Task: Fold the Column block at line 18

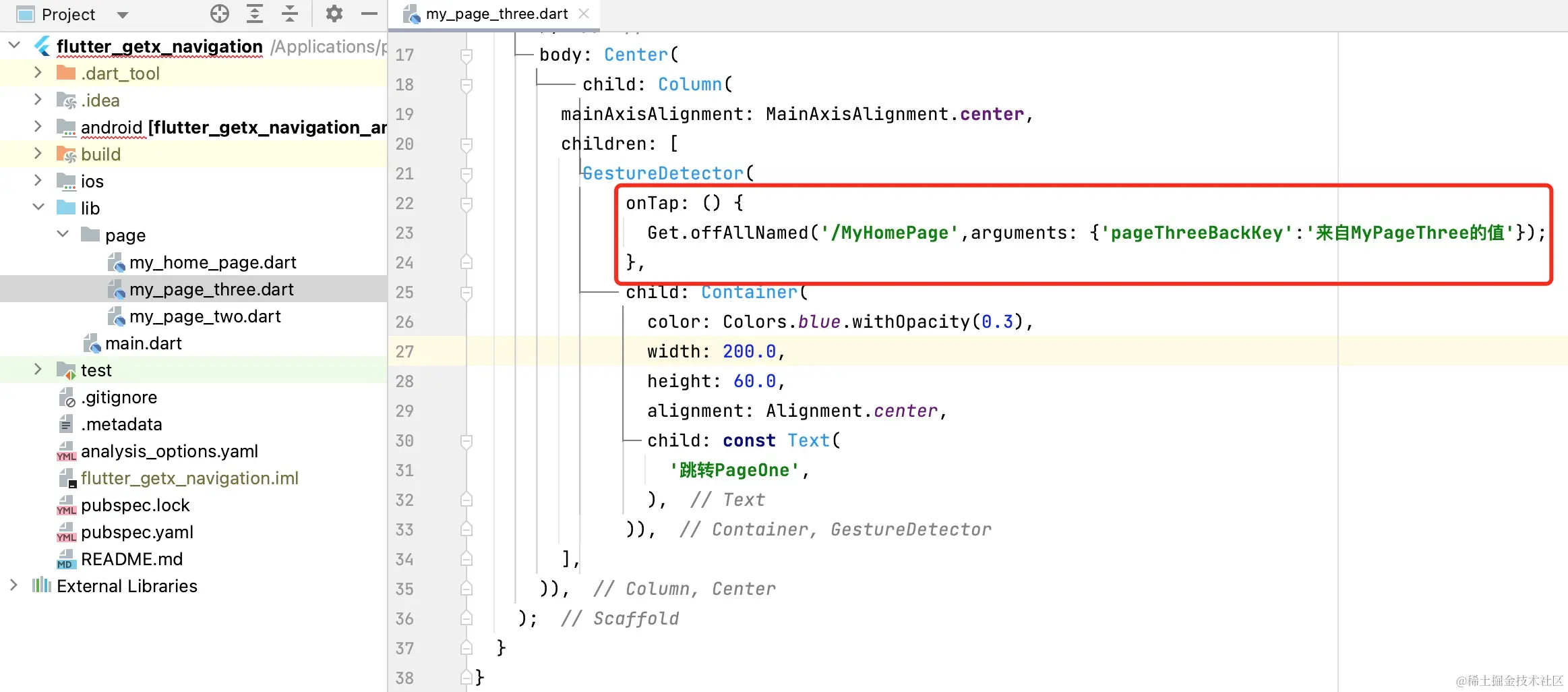Action: 466,85
